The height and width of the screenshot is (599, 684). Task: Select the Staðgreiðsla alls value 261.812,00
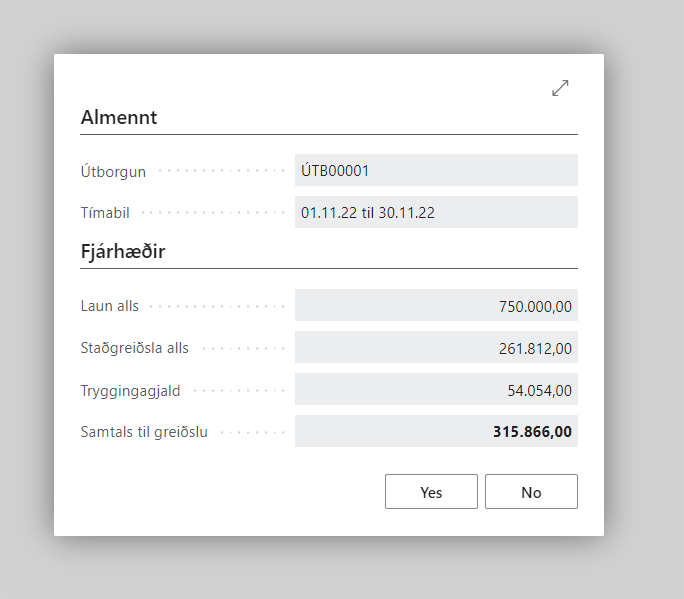point(436,348)
